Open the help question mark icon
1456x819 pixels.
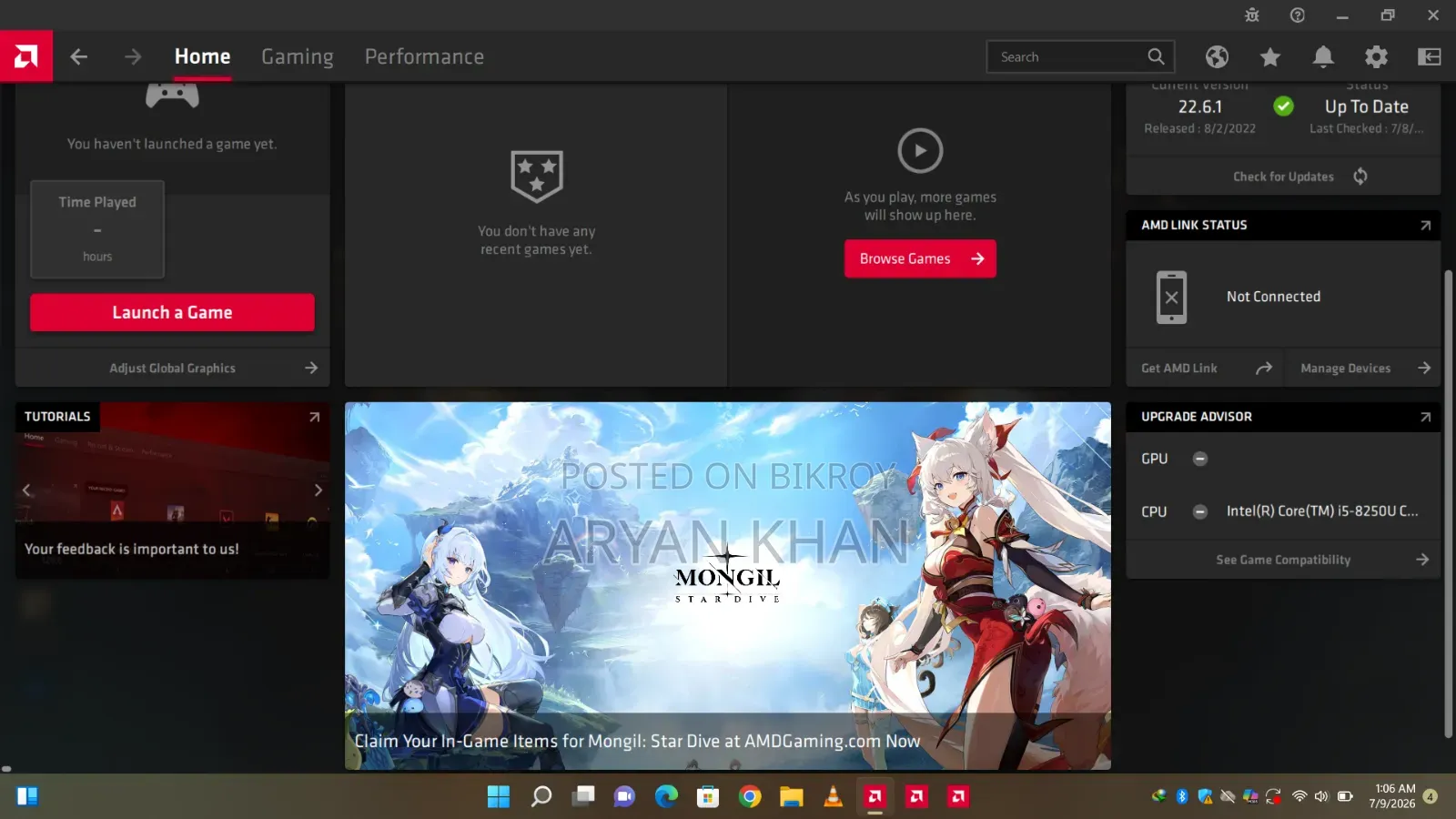point(1298,15)
